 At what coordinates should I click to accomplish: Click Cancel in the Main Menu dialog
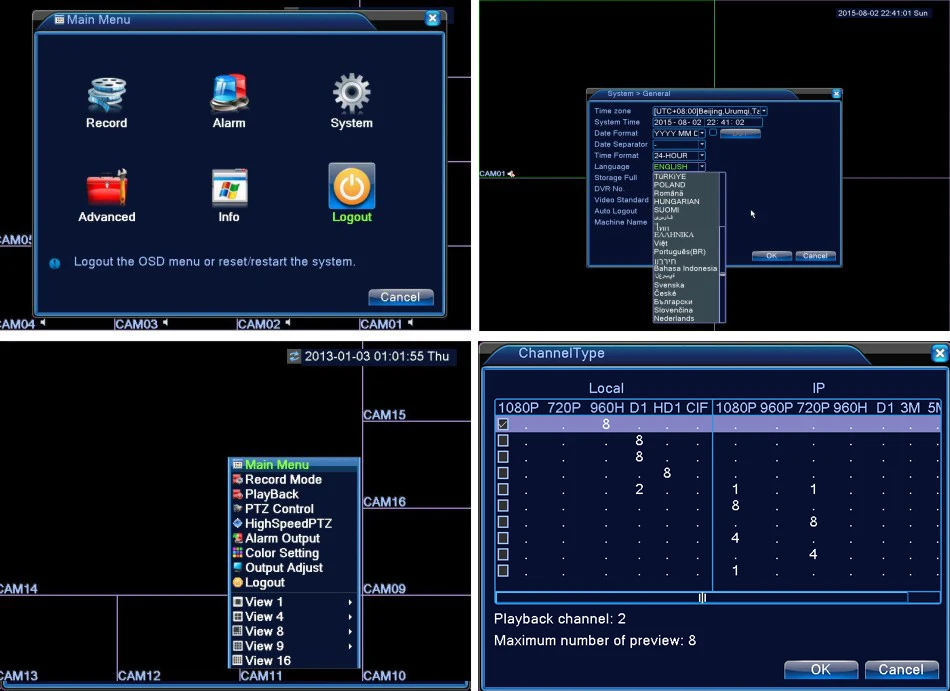[x=400, y=297]
